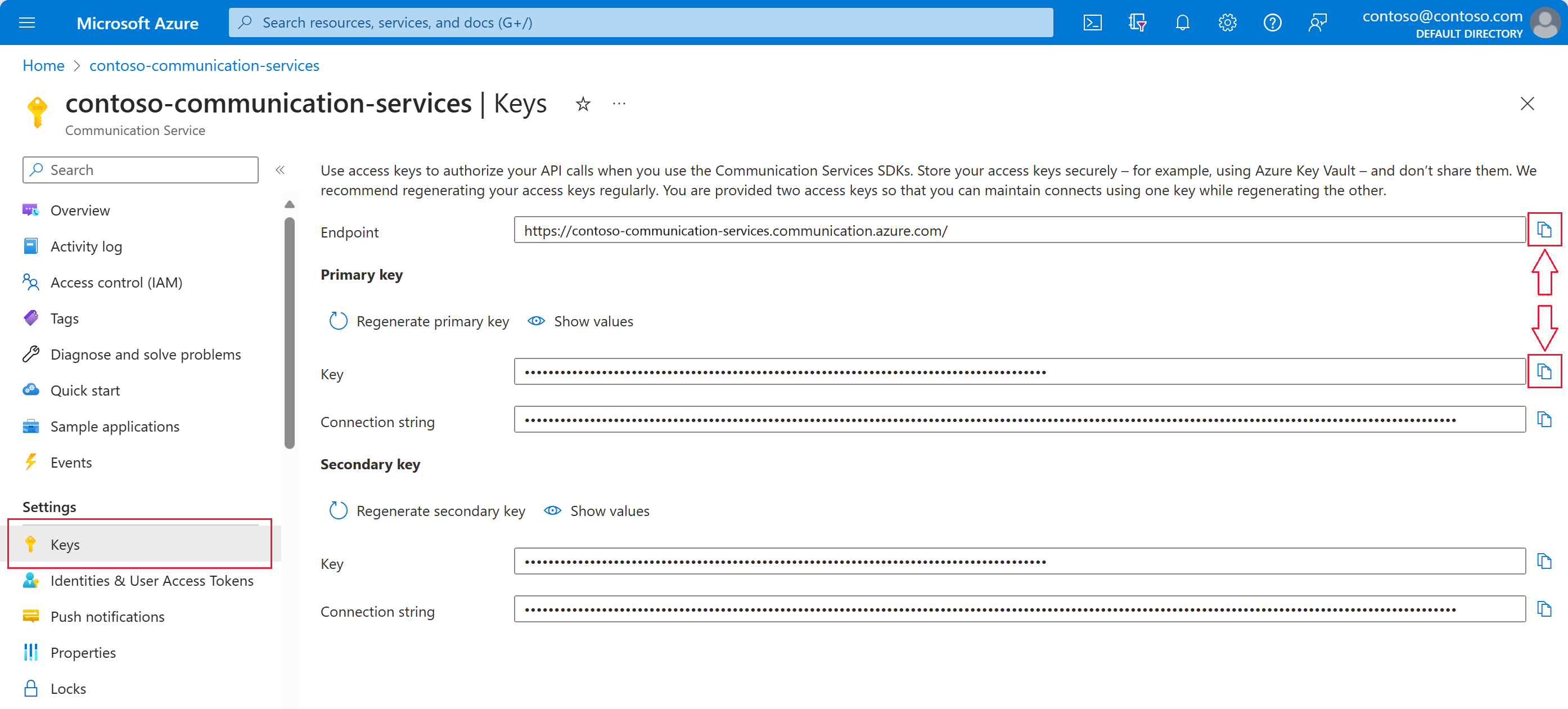Open Identities & User Access Tokens
Image resolution: width=1568 pixels, height=709 pixels.
[x=151, y=580]
